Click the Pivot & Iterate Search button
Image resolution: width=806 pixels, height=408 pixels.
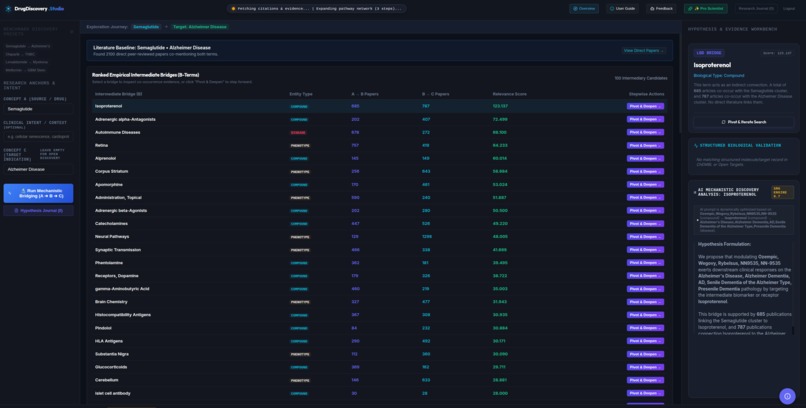coord(743,122)
